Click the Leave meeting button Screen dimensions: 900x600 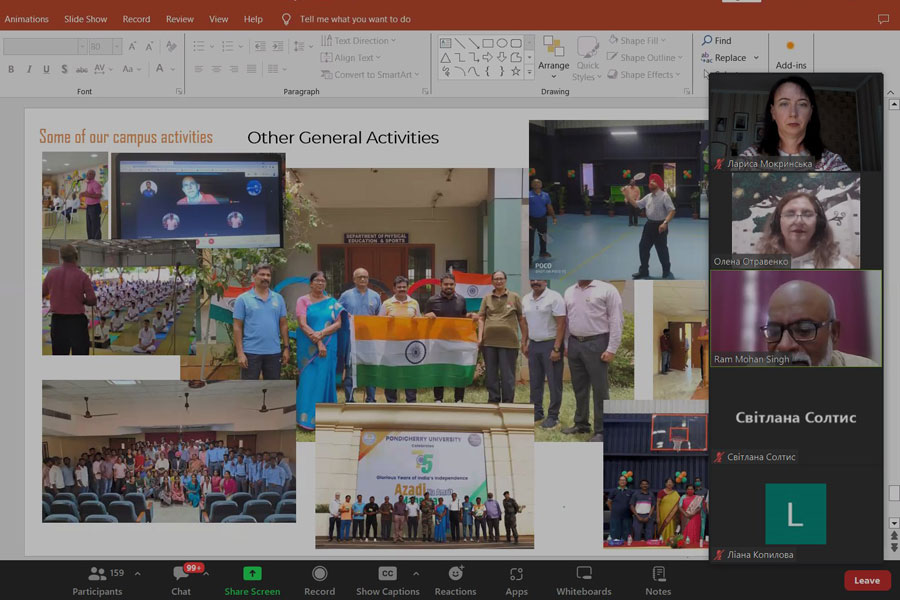click(866, 580)
